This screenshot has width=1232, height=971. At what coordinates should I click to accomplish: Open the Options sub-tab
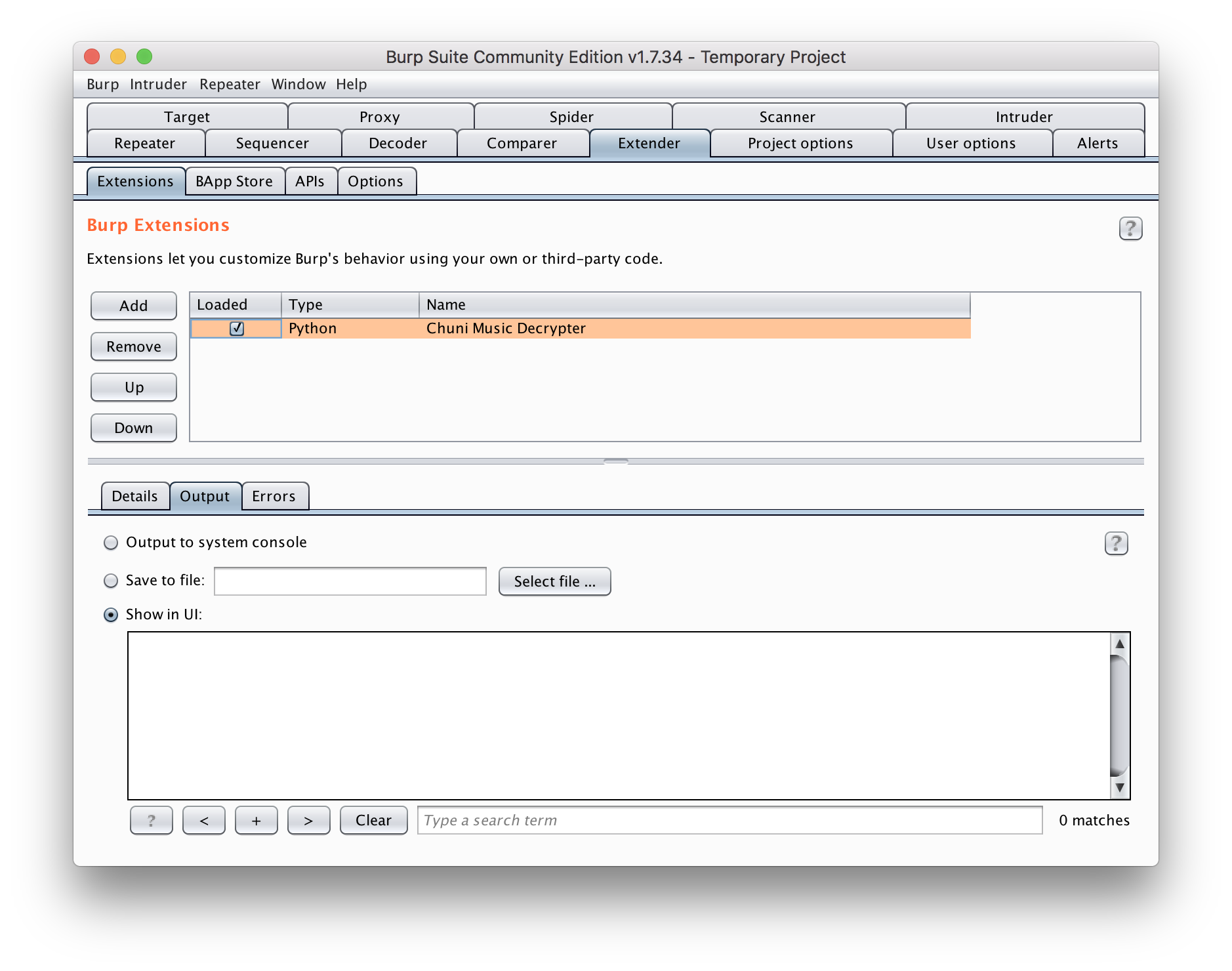375,181
